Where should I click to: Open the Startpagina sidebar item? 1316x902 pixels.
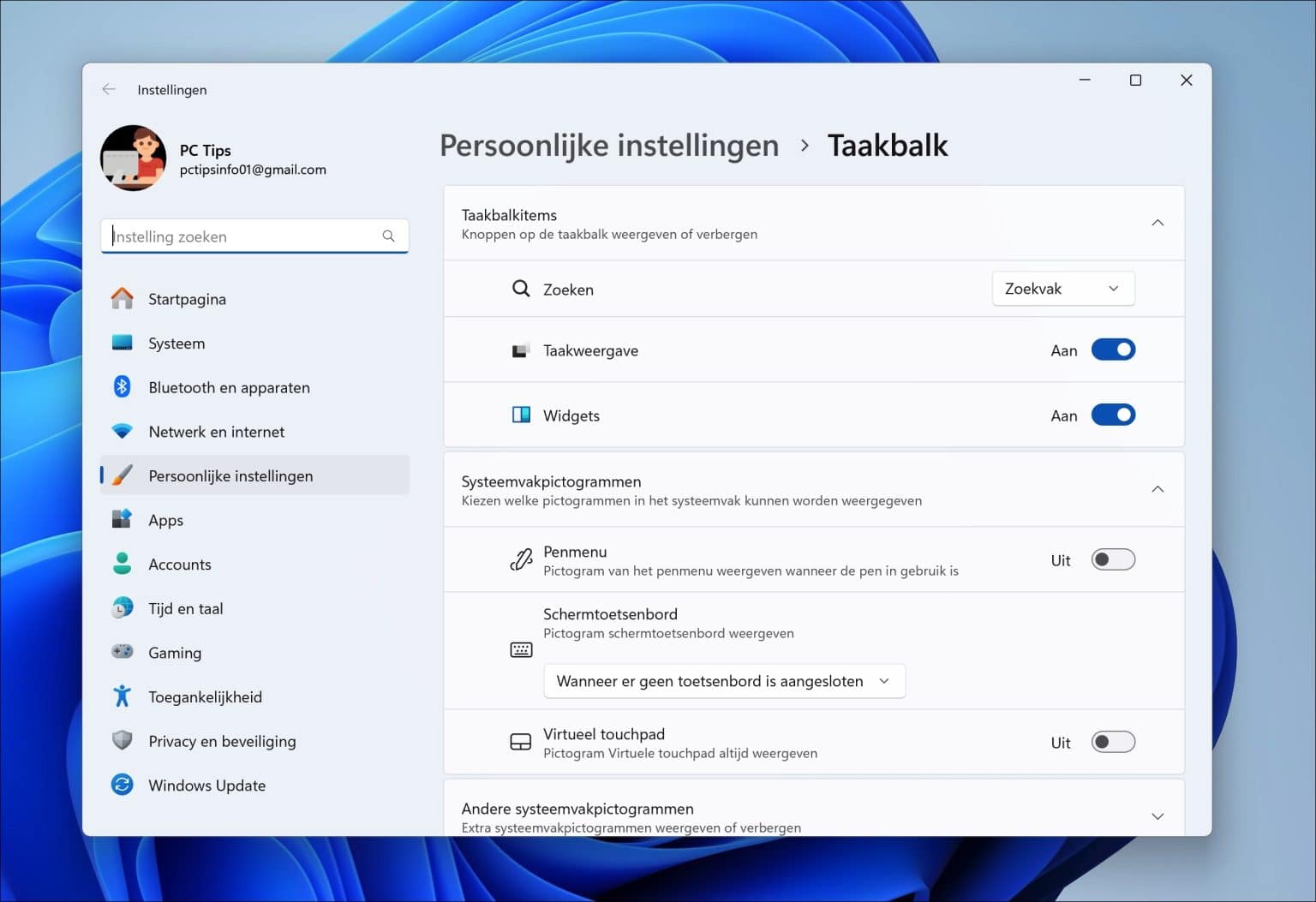click(x=187, y=299)
